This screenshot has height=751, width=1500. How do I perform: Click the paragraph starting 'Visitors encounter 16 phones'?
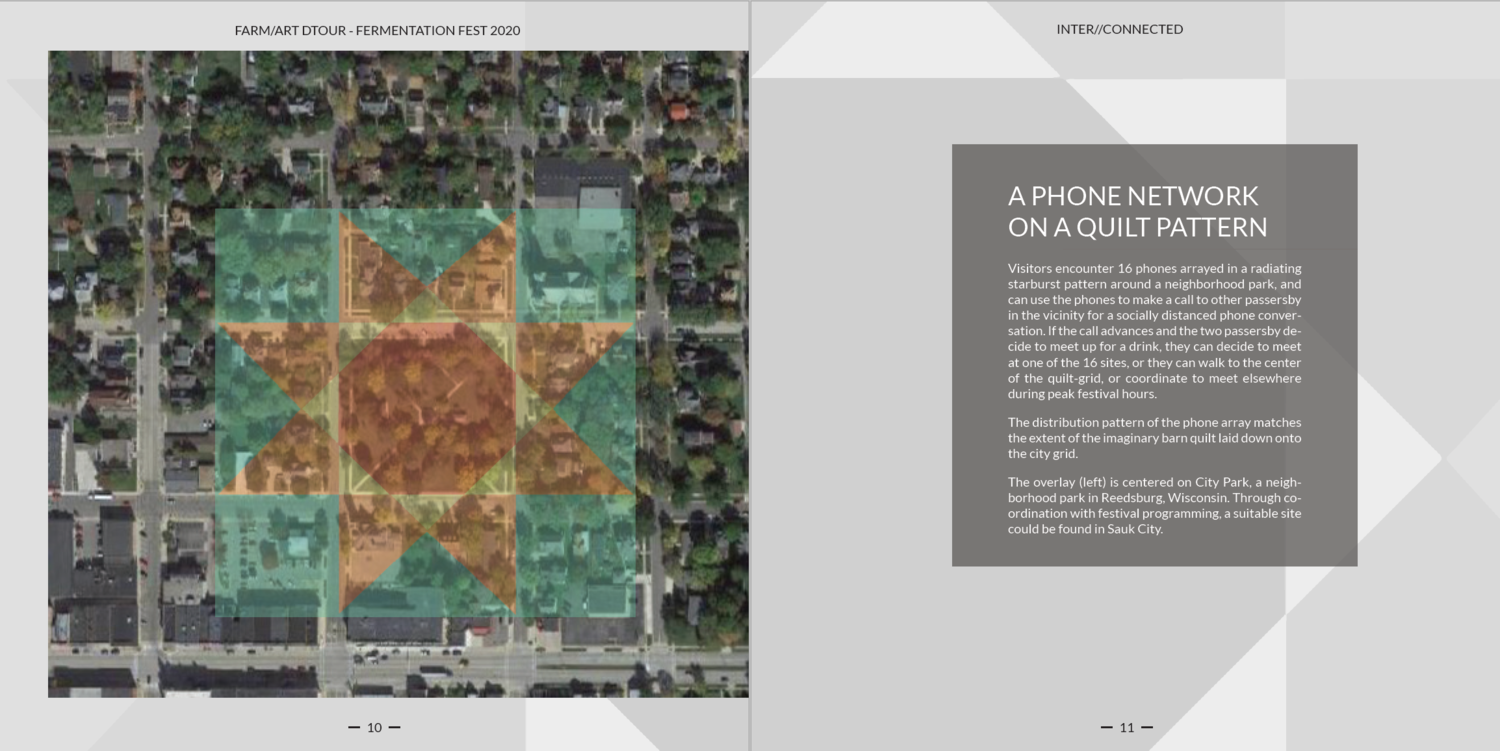tap(1155, 331)
